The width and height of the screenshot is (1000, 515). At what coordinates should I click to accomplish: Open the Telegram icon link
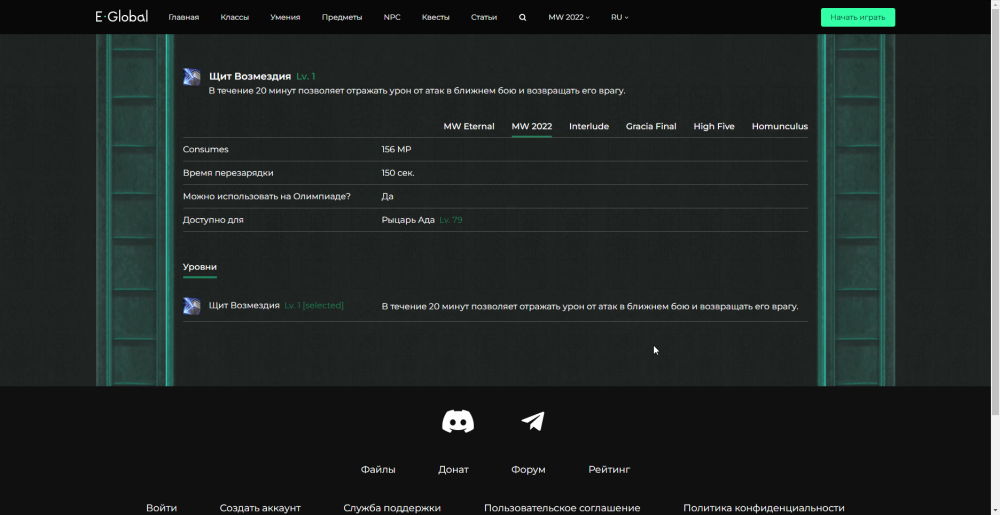point(533,422)
